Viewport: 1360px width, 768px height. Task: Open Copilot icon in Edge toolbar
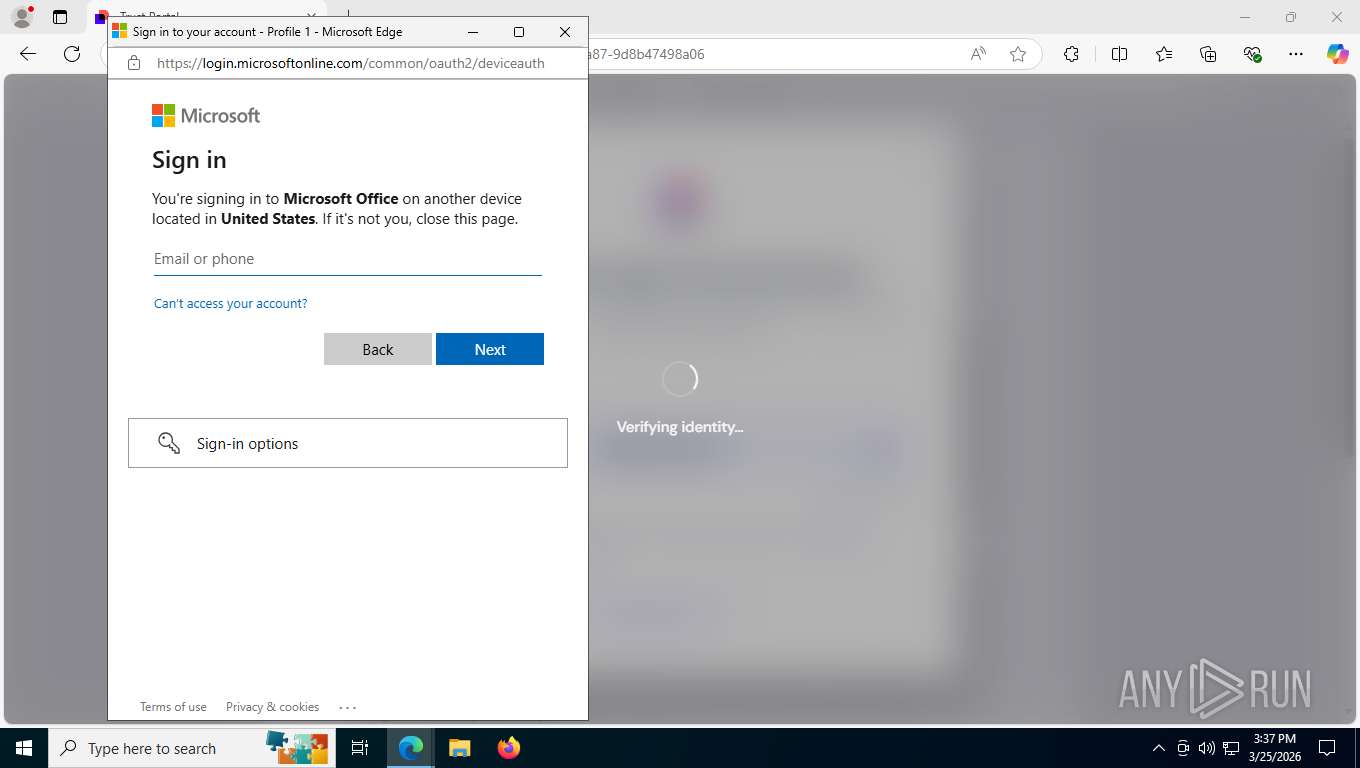point(1338,54)
